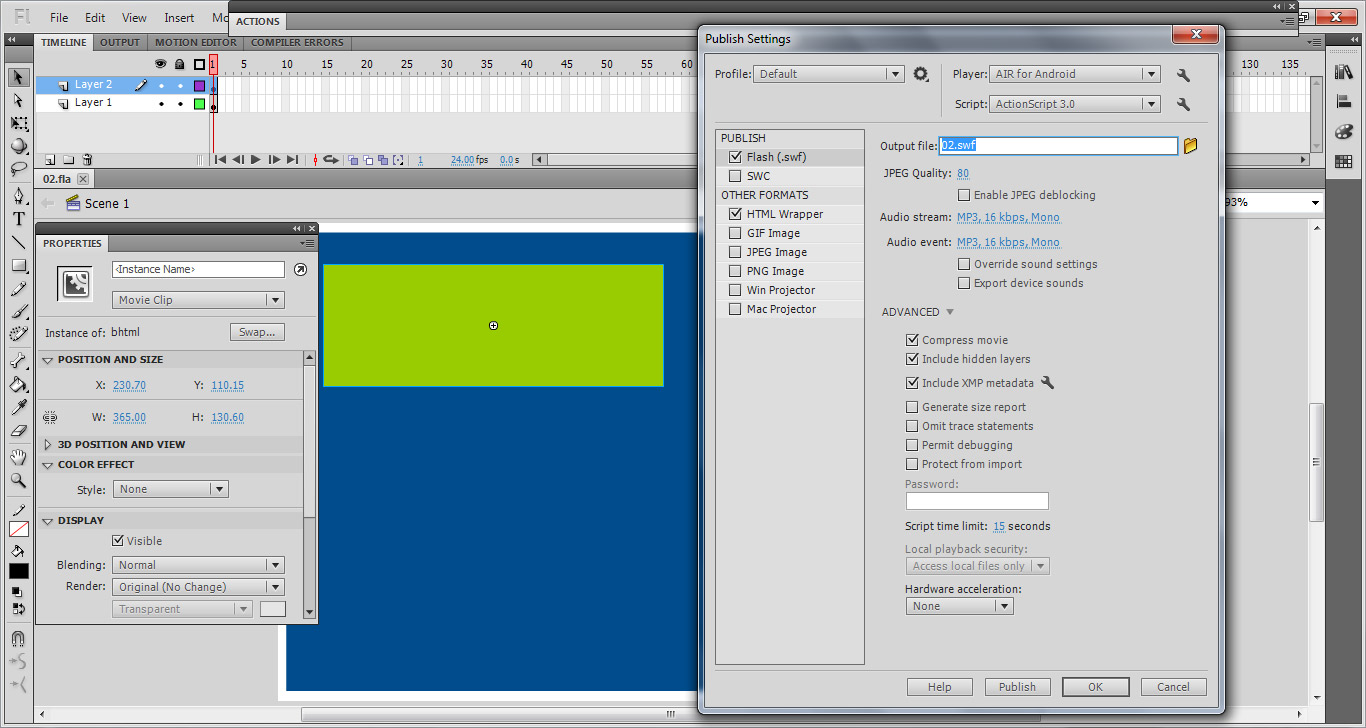Switch to the OUTPUT tab
Screen dimensions: 1366x728
[119, 42]
